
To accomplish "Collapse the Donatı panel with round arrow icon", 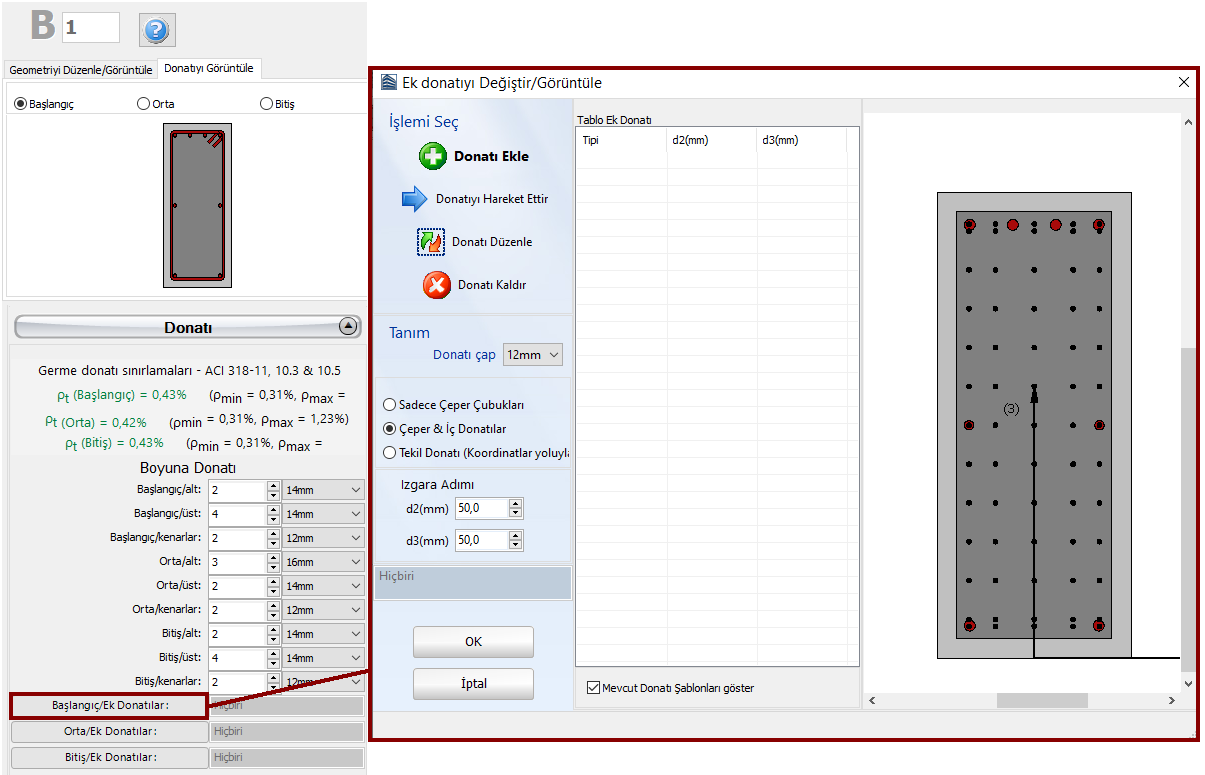I will (348, 326).
